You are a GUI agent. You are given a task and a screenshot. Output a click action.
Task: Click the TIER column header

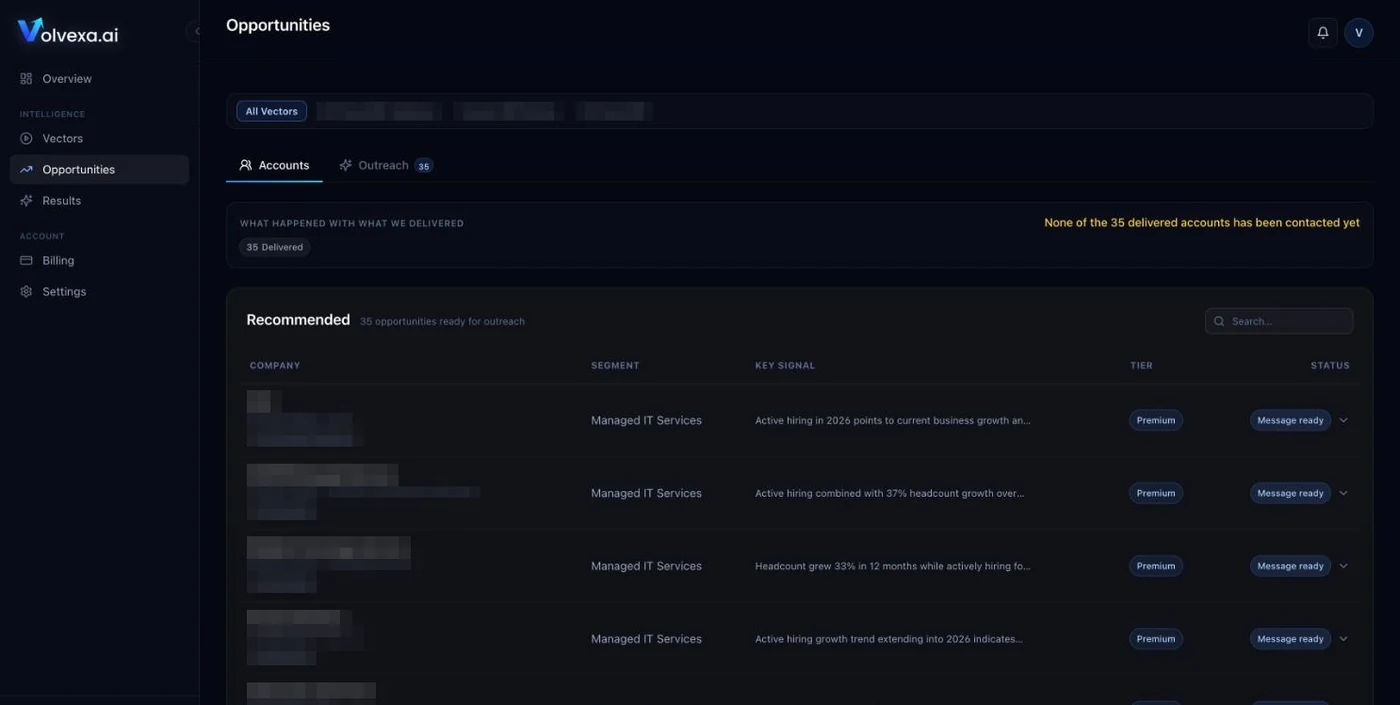tap(1141, 365)
